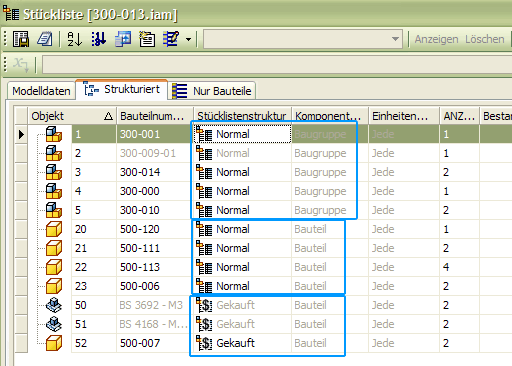Switch to the Strukturiert tab
The height and width of the screenshot is (366, 512).
pos(122,89)
